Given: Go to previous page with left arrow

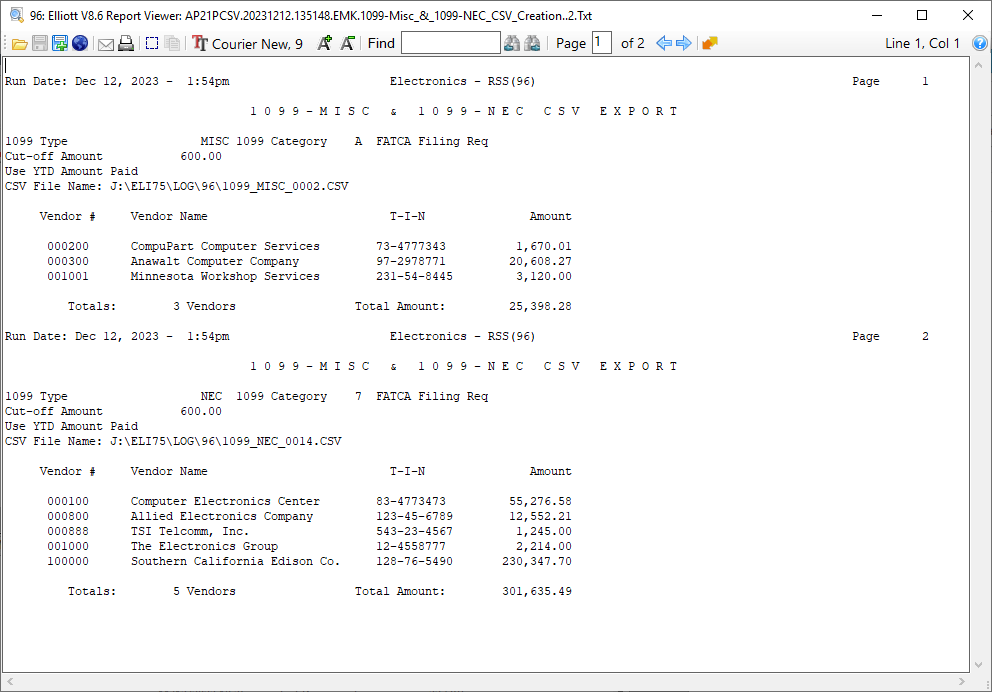Looking at the screenshot, I should tap(664, 43).
